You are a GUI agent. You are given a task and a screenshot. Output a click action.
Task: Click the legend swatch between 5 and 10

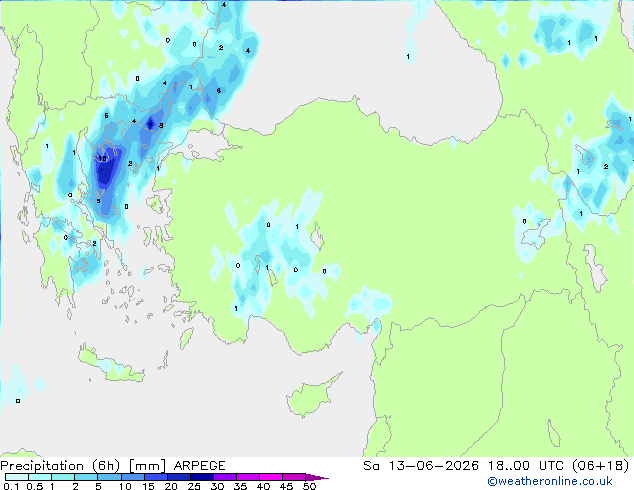coord(109,477)
